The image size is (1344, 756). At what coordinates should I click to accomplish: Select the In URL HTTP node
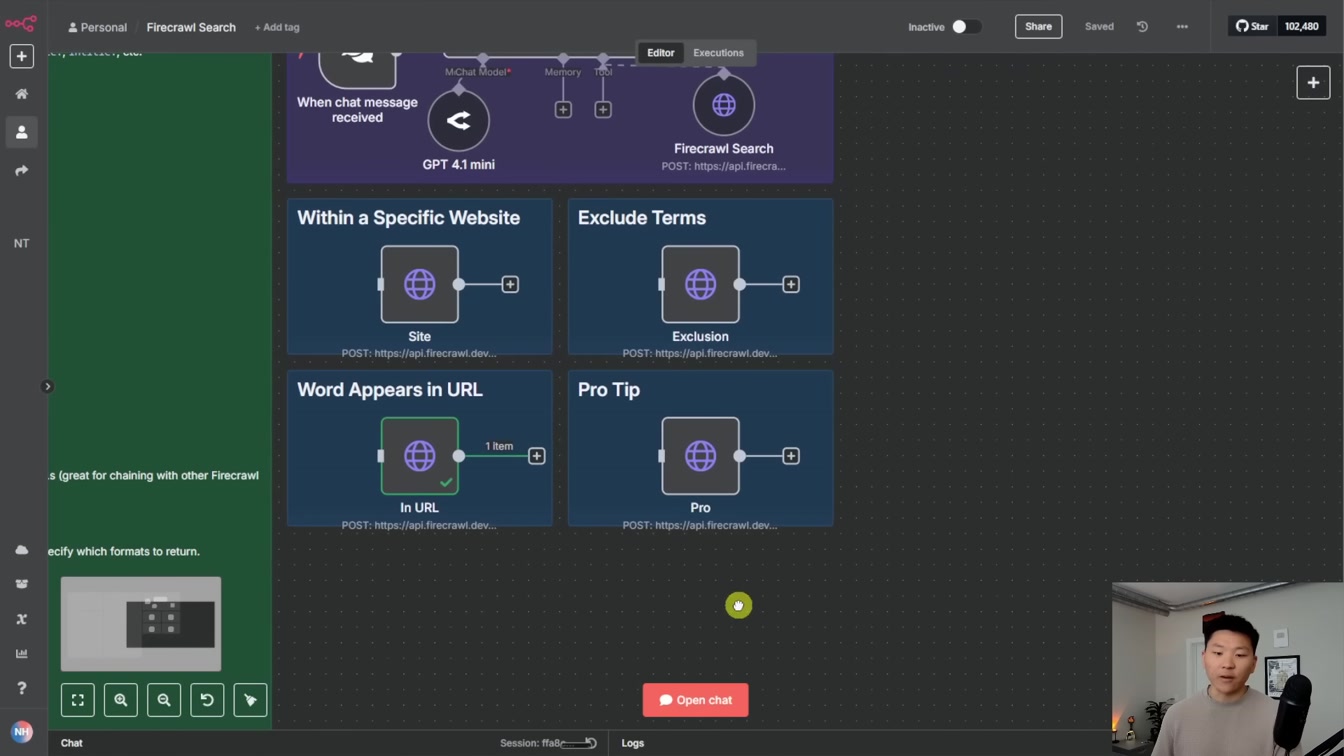click(x=420, y=456)
